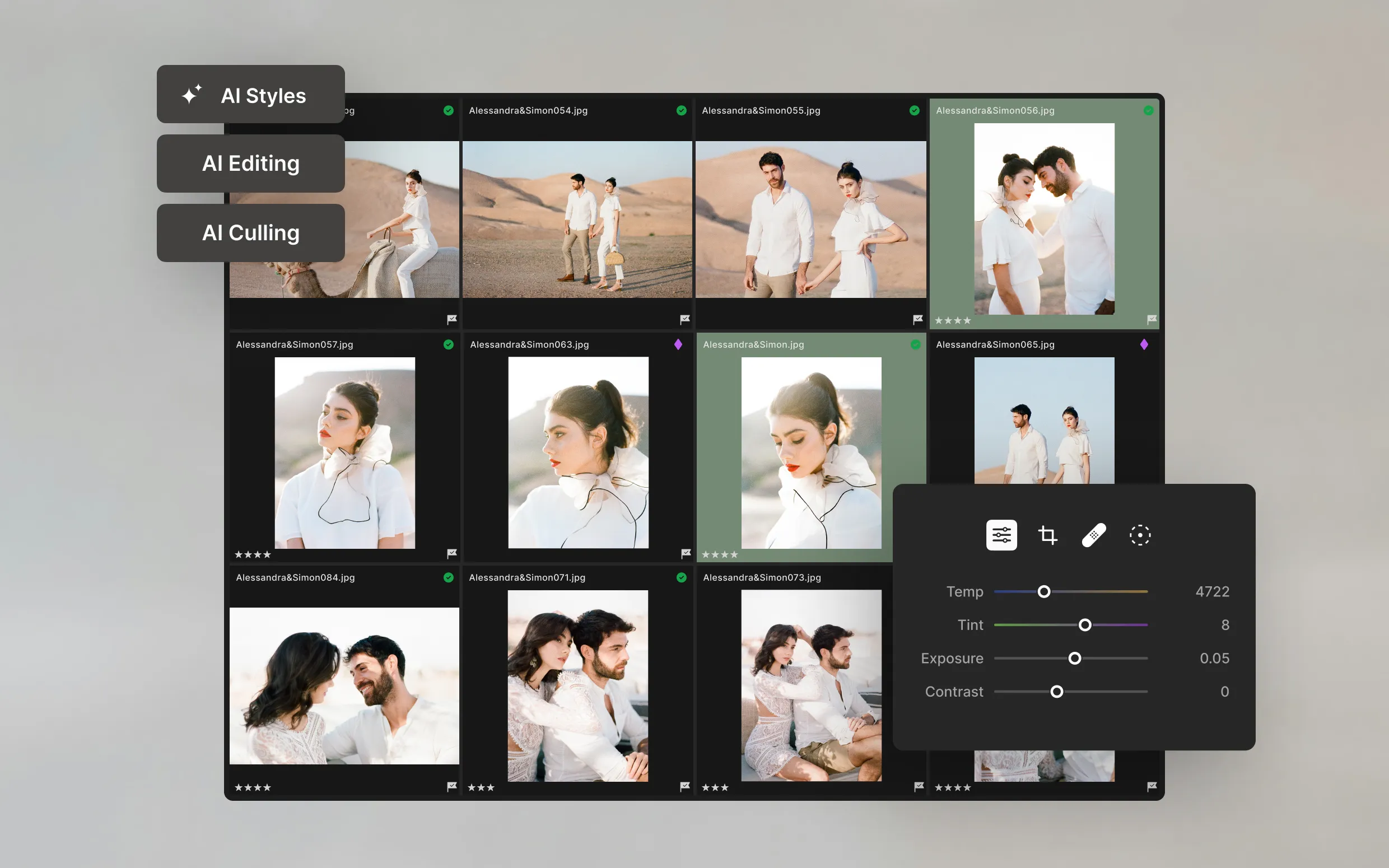Image resolution: width=1389 pixels, height=868 pixels.
Task: Select the healing bandage tool icon
Action: (x=1094, y=535)
